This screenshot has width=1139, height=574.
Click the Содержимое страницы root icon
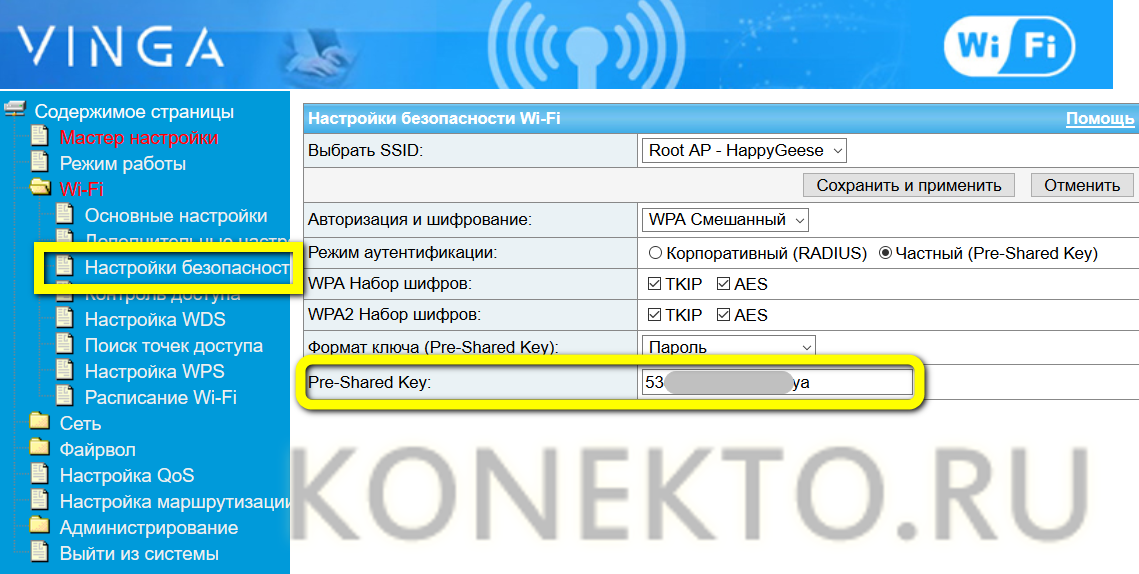pos(15,110)
